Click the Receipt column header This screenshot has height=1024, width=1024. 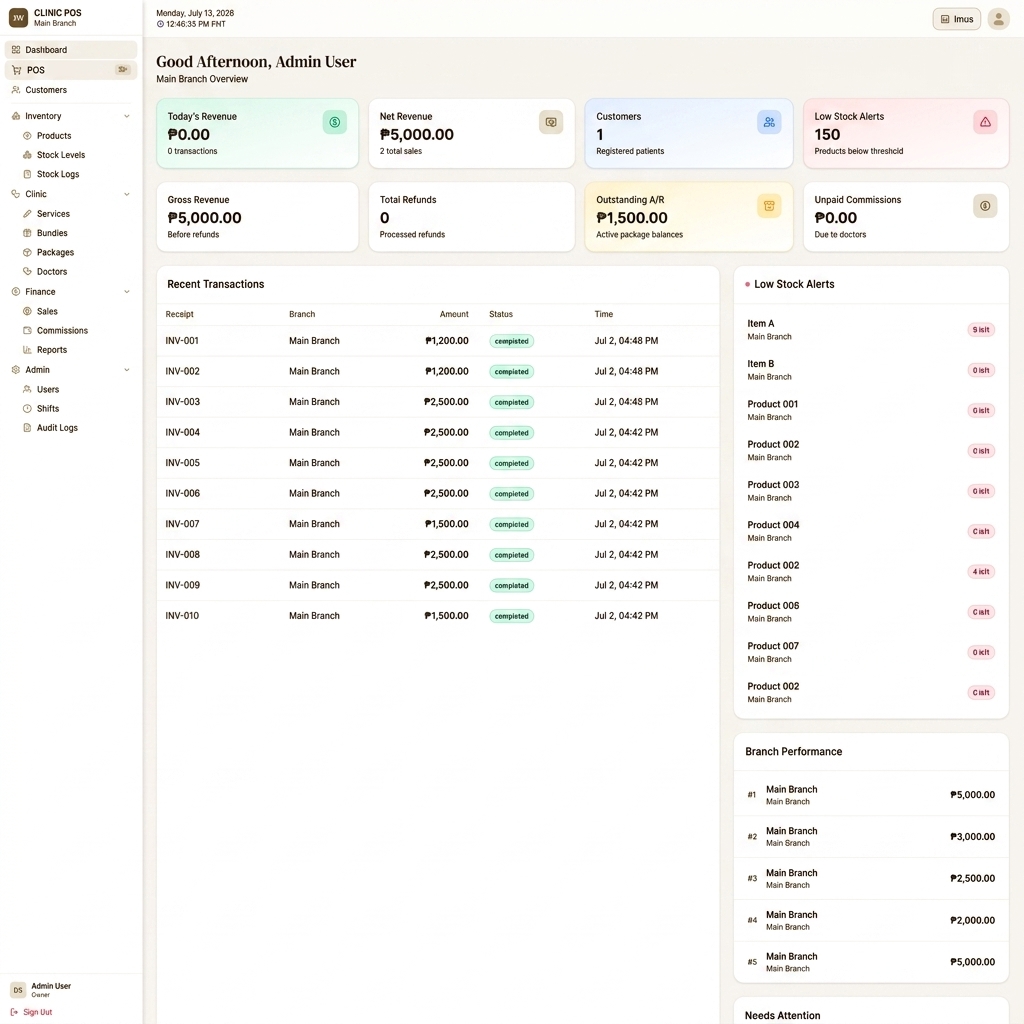(180, 314)
